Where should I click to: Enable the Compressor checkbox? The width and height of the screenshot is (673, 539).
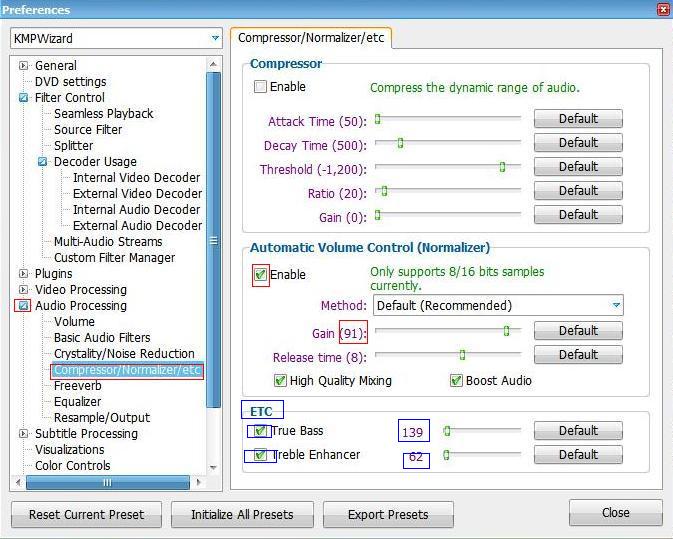click(x=260, y=87)
